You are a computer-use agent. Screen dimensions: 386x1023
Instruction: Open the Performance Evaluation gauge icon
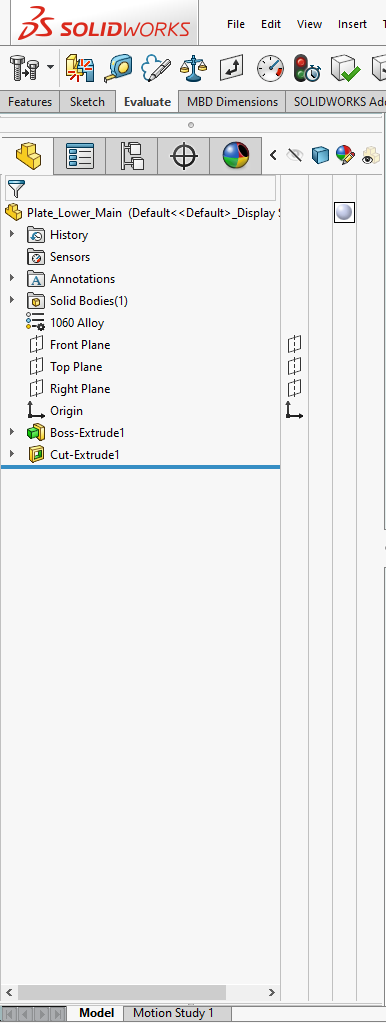pyautogui.click(x=271, y=66)
